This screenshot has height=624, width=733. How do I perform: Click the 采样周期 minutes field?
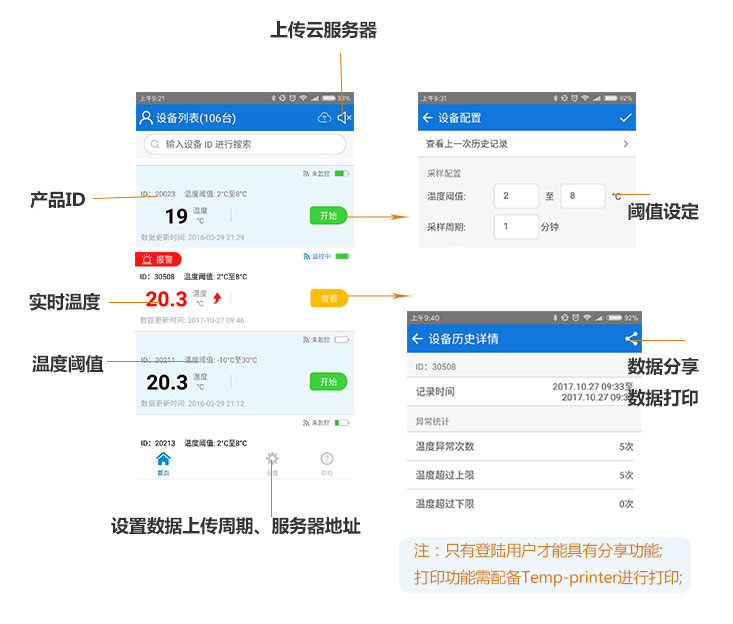pyautogui.click(x=516, y=227)
